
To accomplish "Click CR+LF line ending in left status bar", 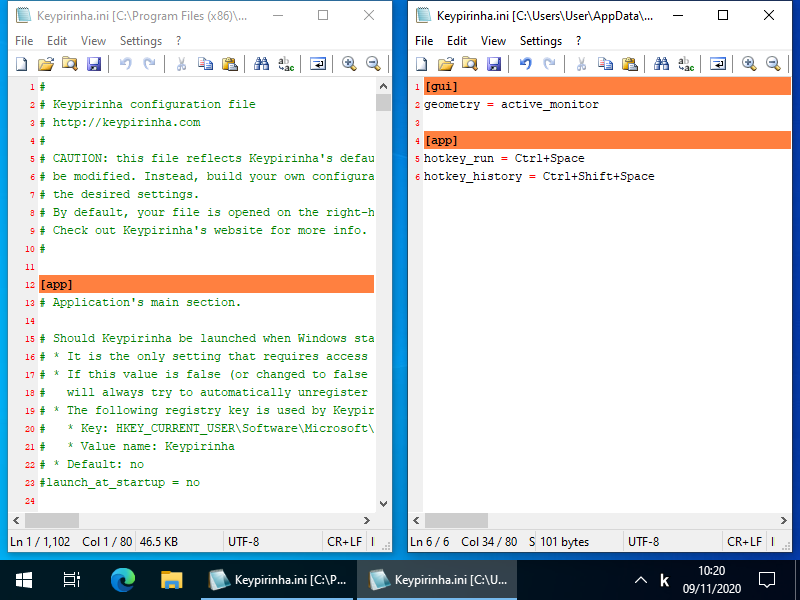I will 345,542.
